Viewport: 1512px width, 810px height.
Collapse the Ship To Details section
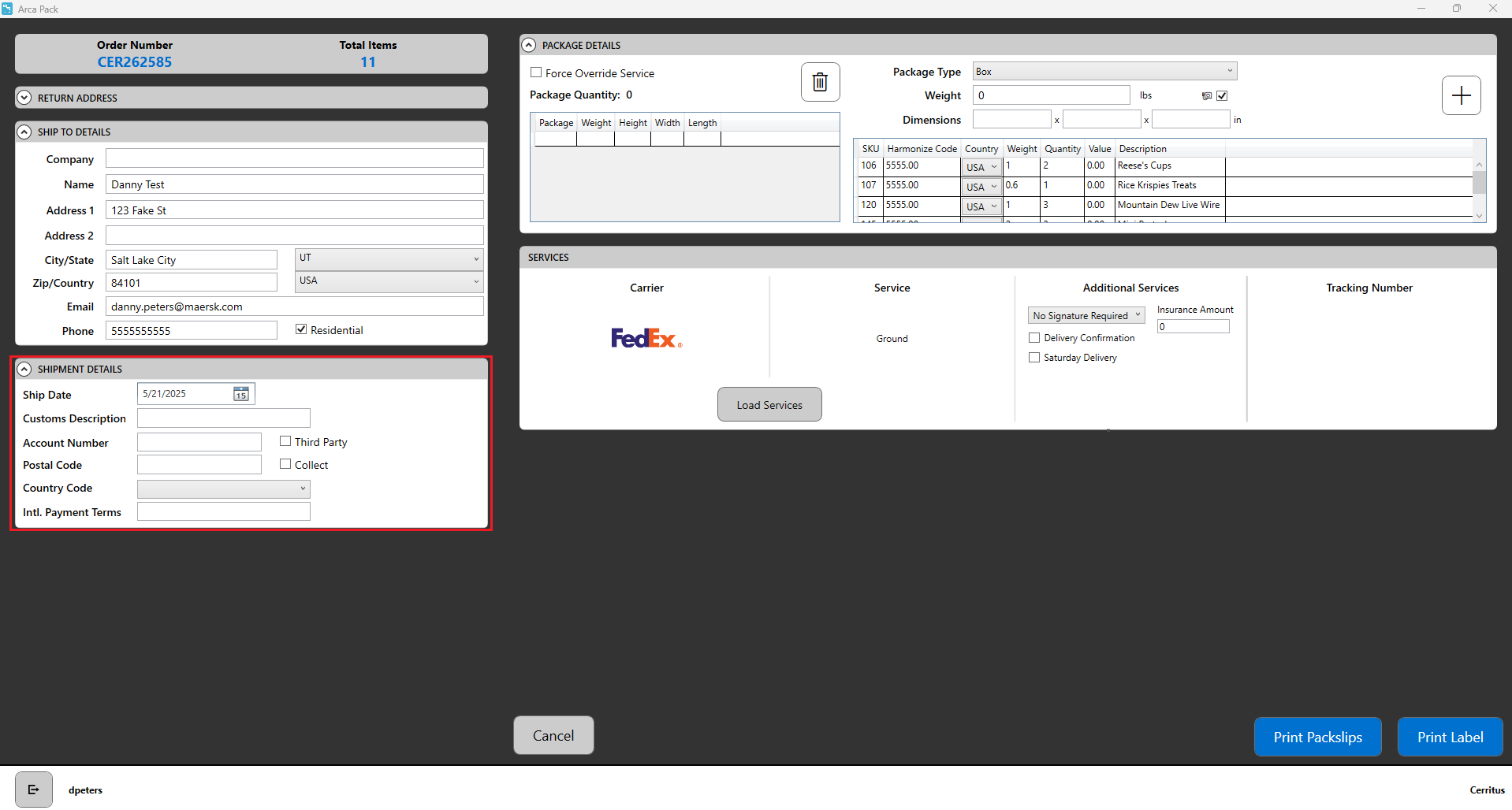[x=24, y=132]
